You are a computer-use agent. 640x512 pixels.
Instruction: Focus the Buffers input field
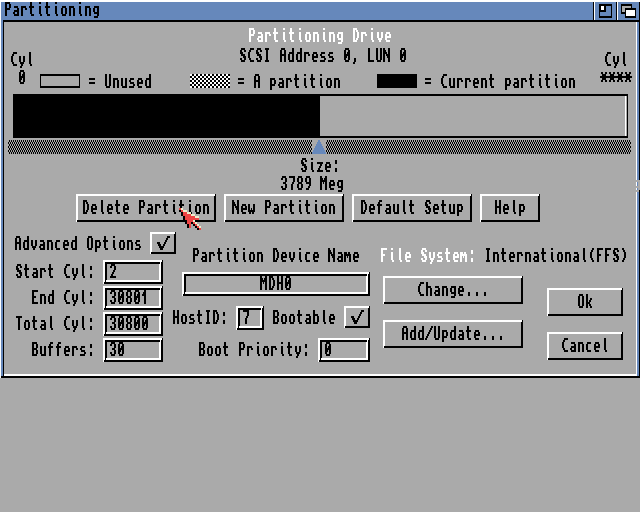[x=132, y=350]
